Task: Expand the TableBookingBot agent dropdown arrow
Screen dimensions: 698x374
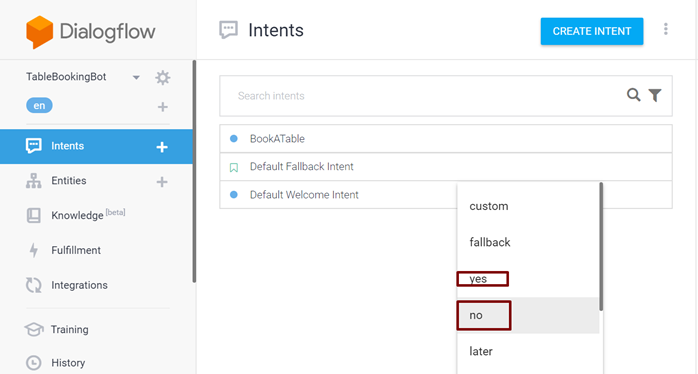Action: (136, 77)
